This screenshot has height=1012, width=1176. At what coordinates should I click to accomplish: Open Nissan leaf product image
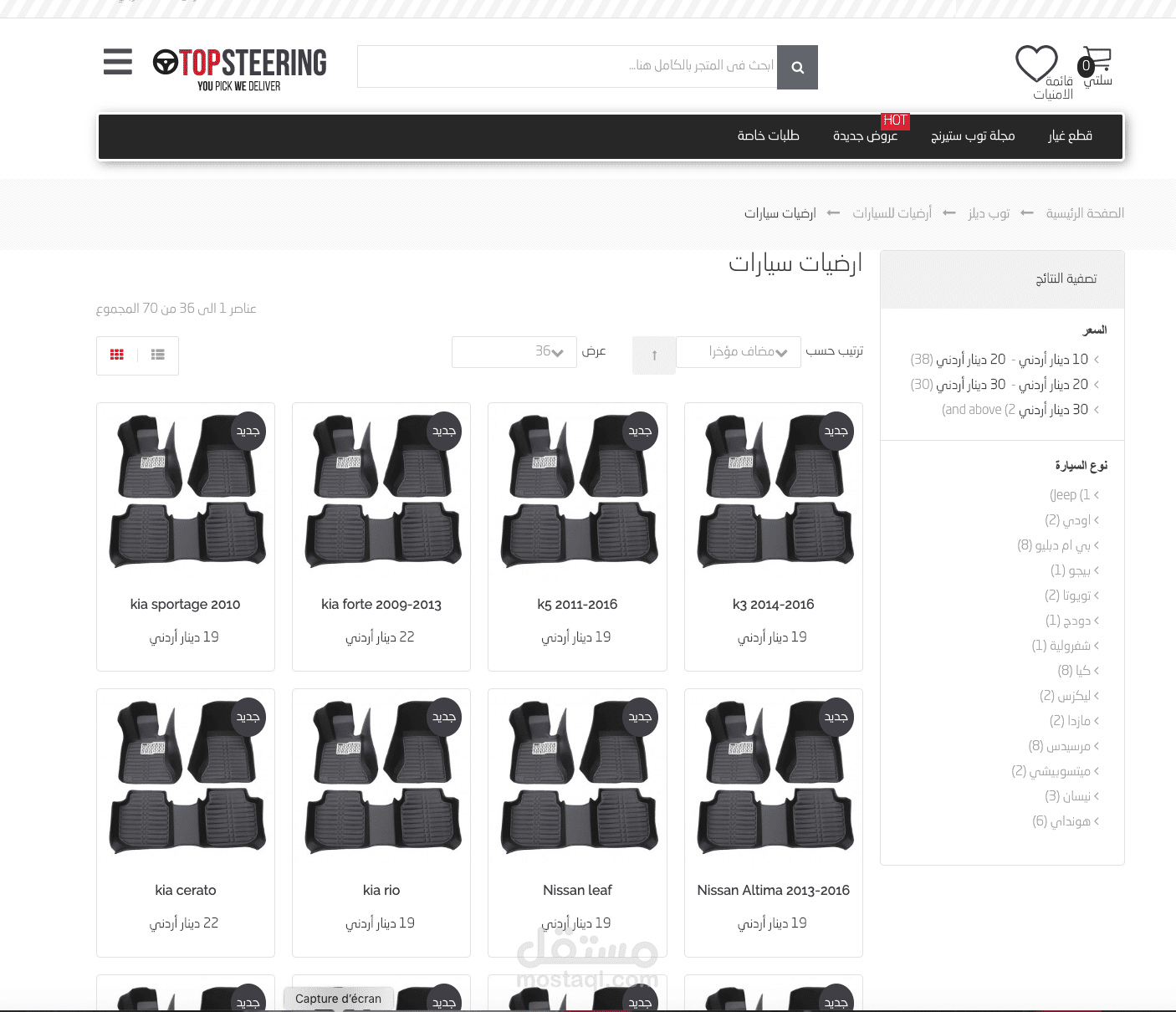pyautogui.click(x=578, y=778)
